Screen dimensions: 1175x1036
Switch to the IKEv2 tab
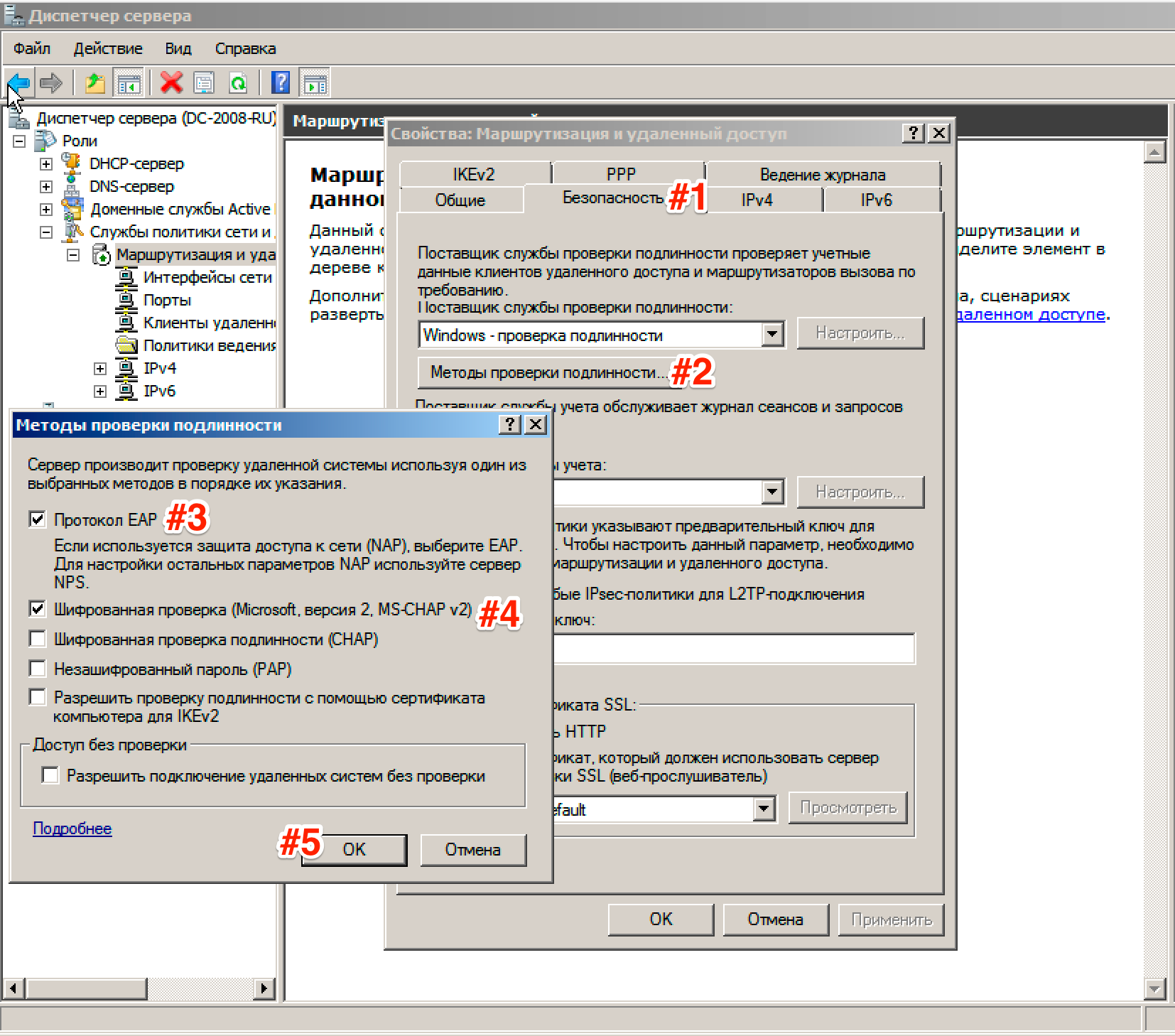(x=474, y=174)
